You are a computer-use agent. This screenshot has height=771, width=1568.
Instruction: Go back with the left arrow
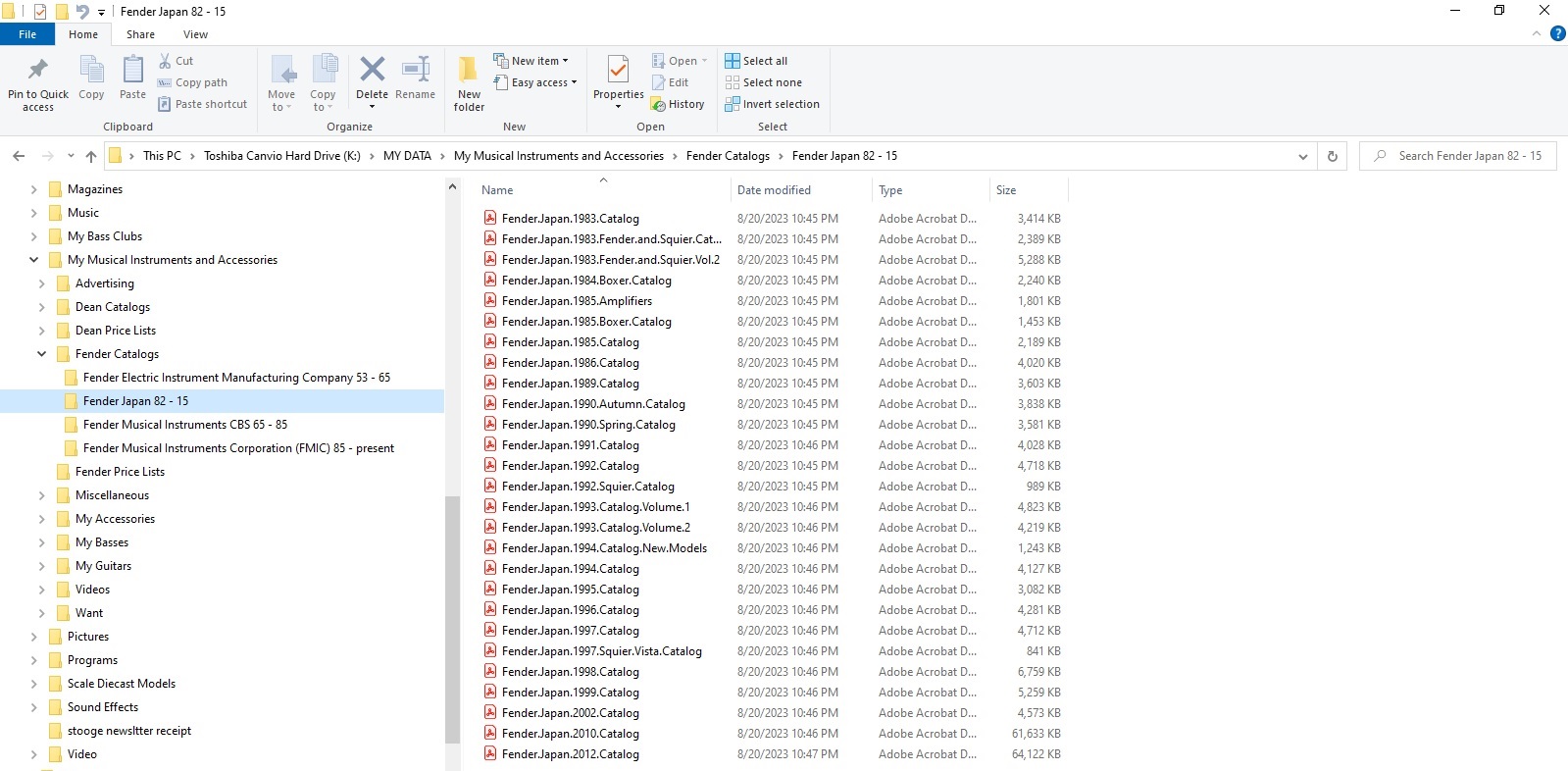pyautogui.click(x=19, y=156)
